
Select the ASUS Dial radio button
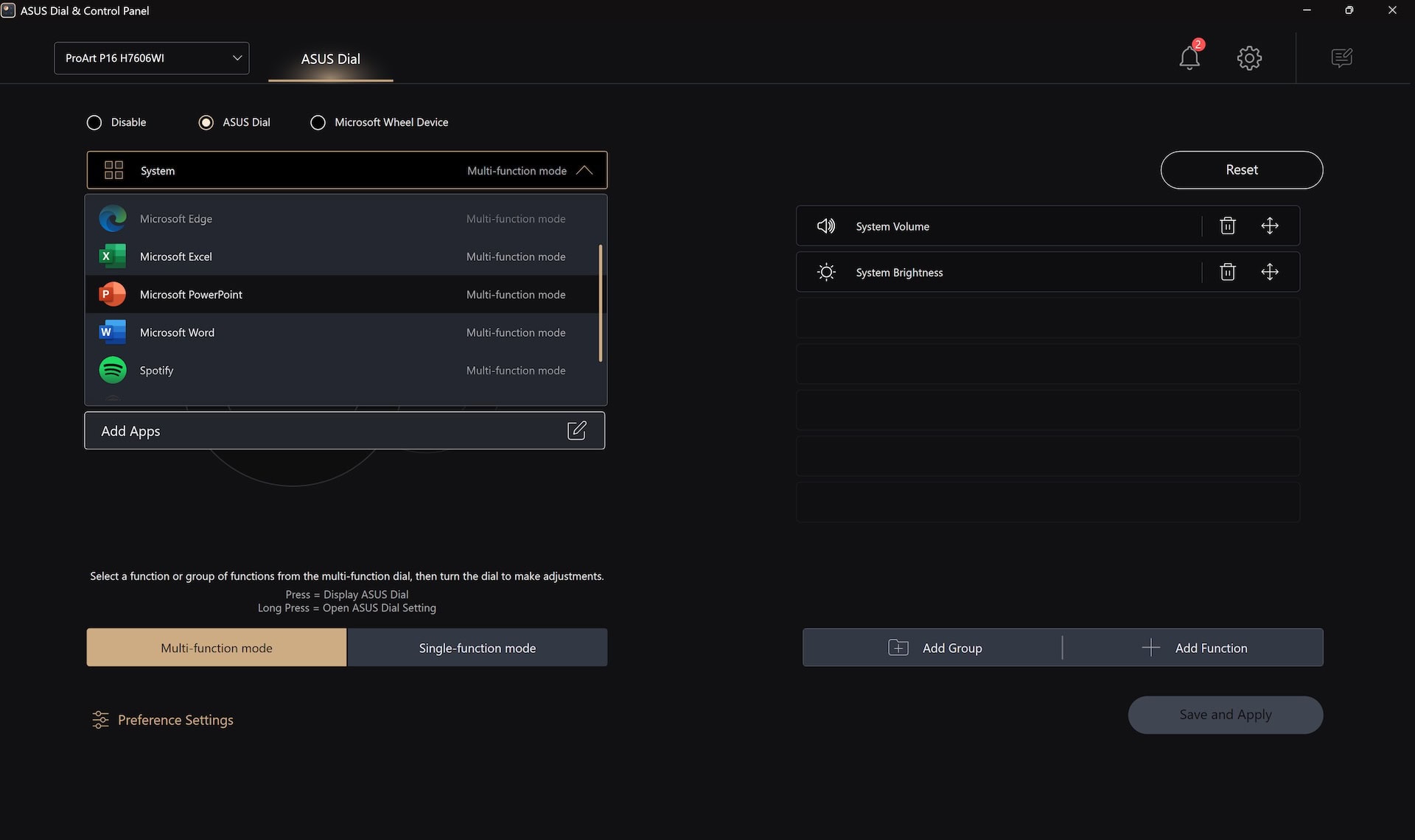(206, 122)
